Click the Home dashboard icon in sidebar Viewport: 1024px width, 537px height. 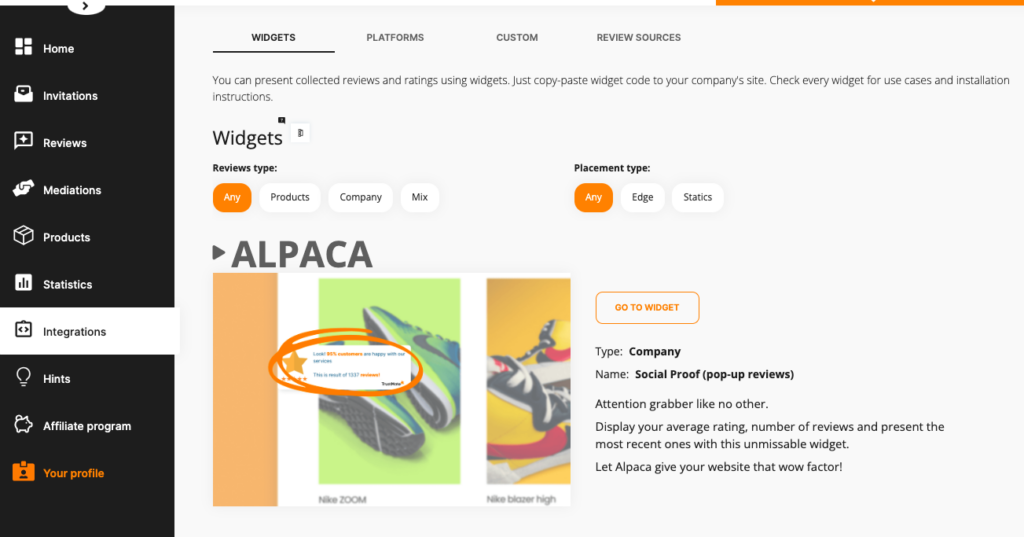tap(23, 48)
